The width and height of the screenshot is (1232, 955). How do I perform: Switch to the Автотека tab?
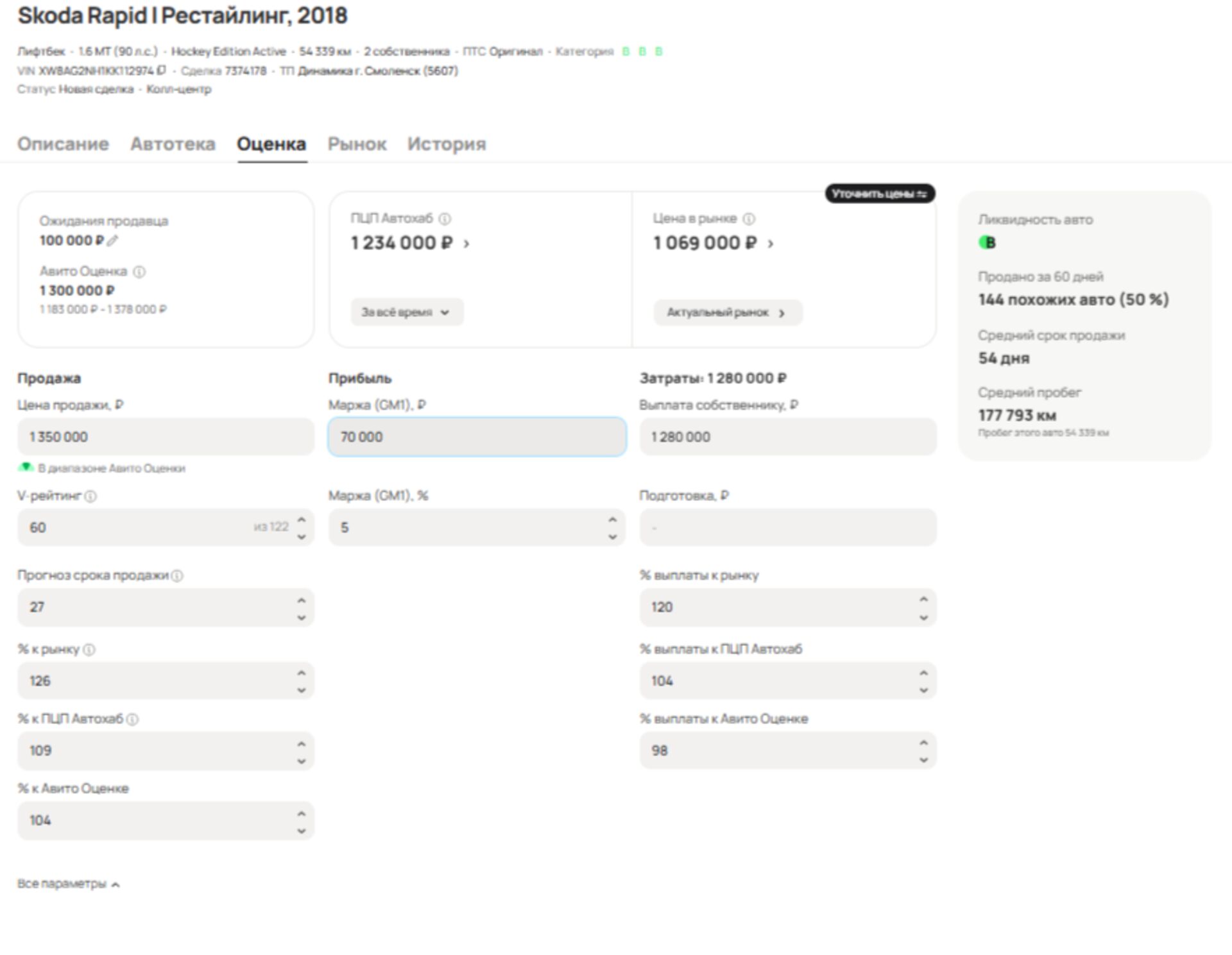(x=173, y=144)
